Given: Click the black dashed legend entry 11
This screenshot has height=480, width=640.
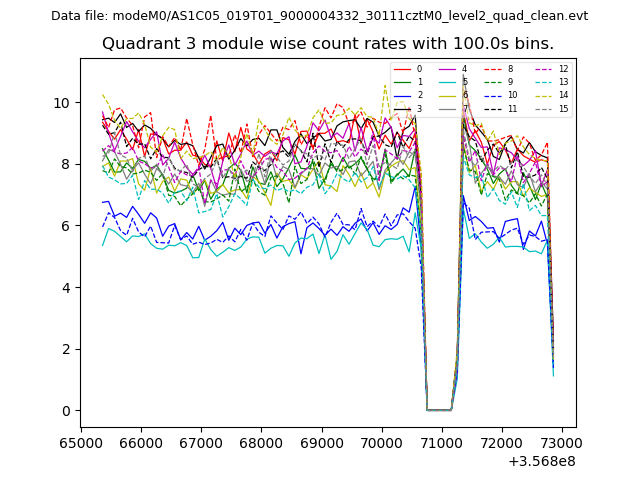Looking at the screenshot, I should [500, 108].
